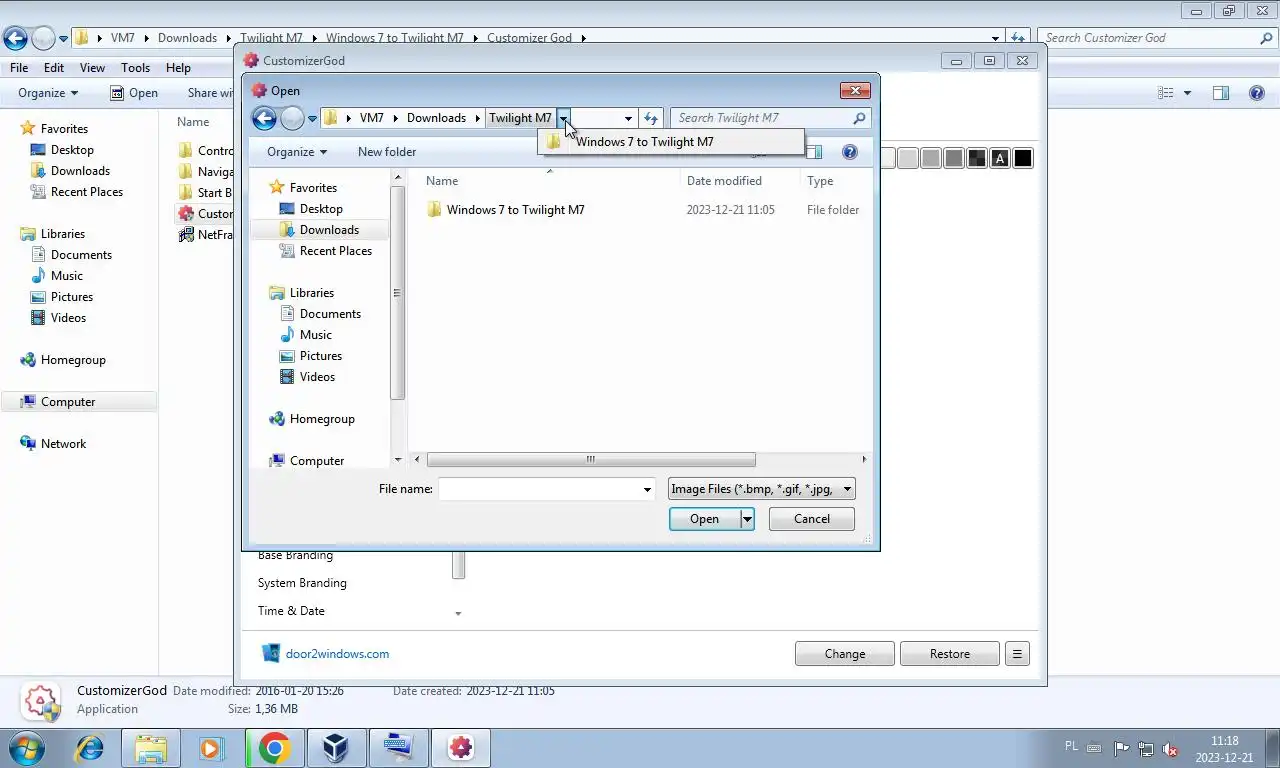The height and width of the screenshot is (768, 1280).
Task: Open the File name combo box dropdown
Action: 647,489
